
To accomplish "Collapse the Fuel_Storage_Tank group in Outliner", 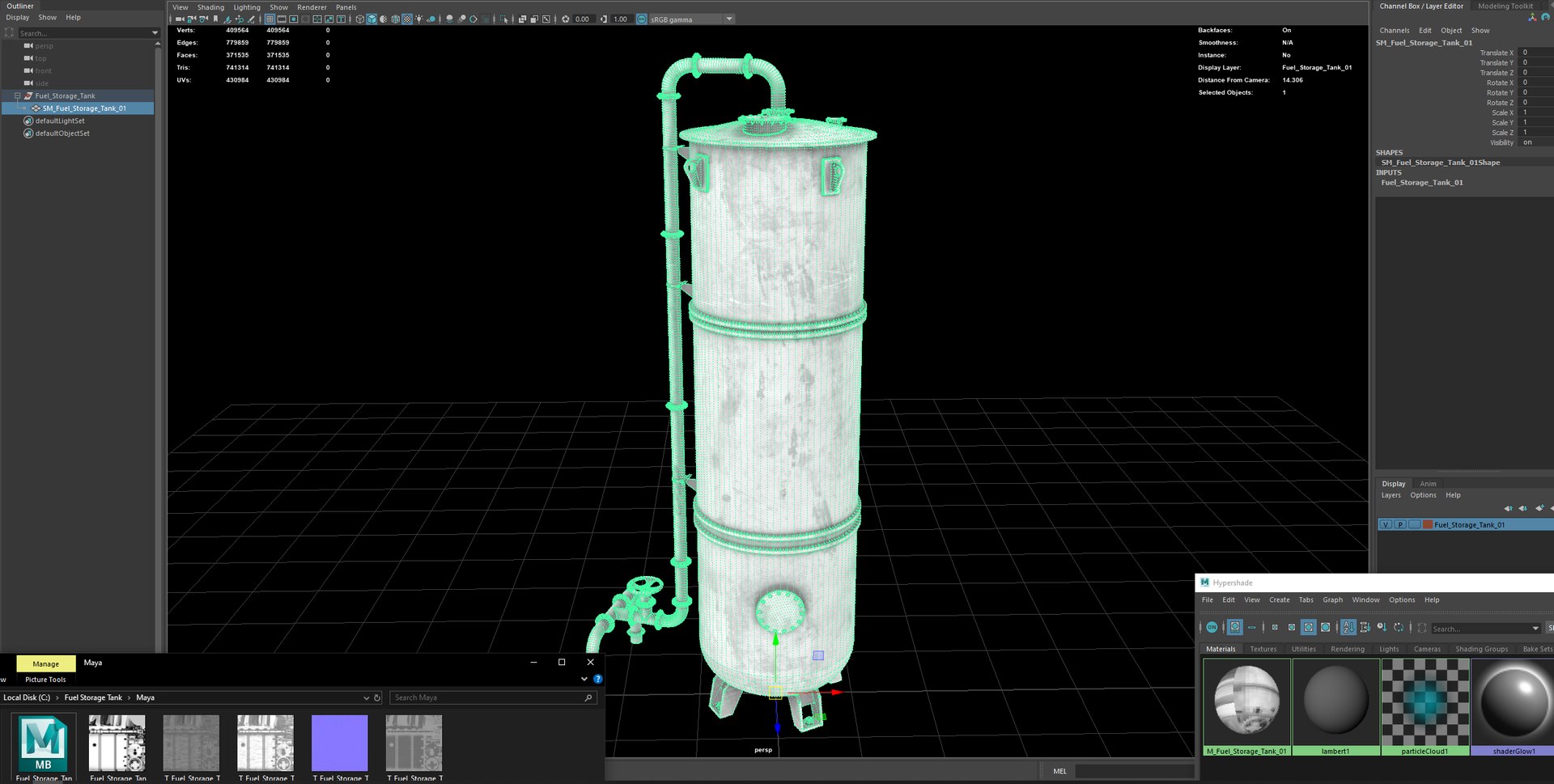I will (x=17, y=95).
